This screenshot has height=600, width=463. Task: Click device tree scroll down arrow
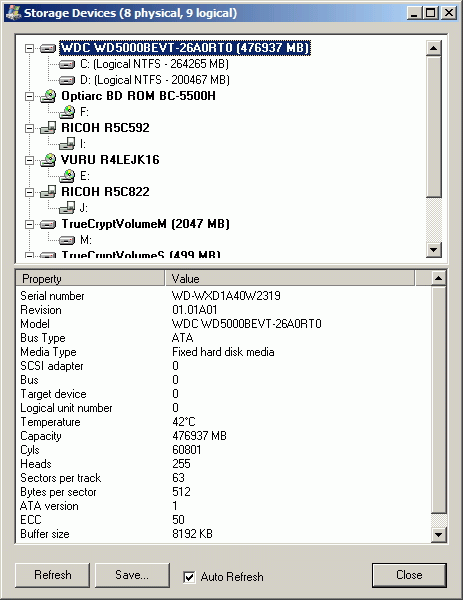pos(434,250)
